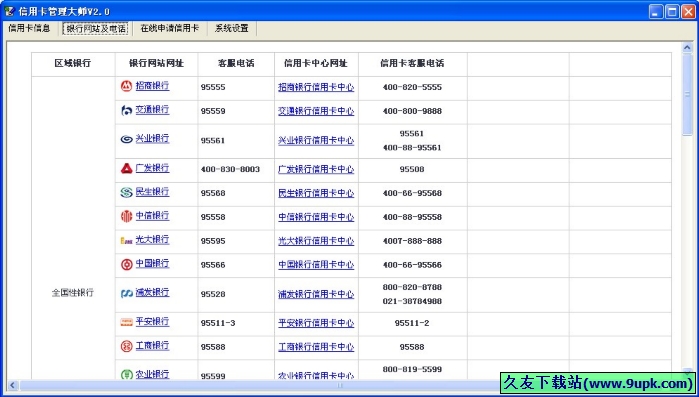Open the 交通银行信用卡中心 link

coord(316,112)
